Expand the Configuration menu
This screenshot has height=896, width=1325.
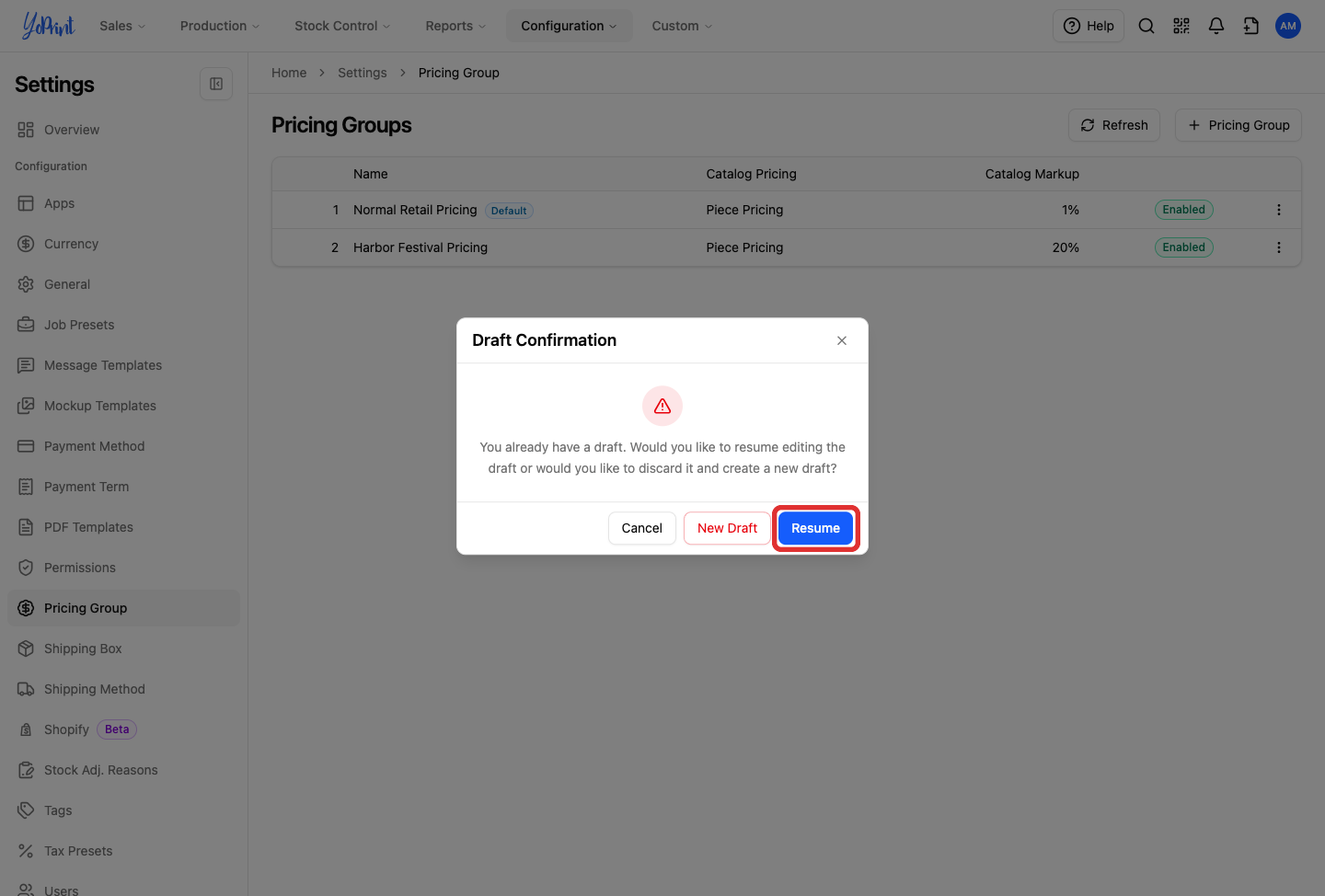pyautogui.click(x=569, y=26)
